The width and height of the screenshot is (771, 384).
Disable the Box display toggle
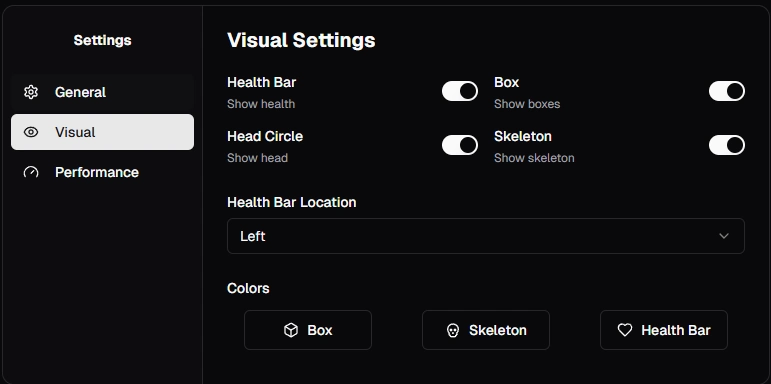pos(727,91)
